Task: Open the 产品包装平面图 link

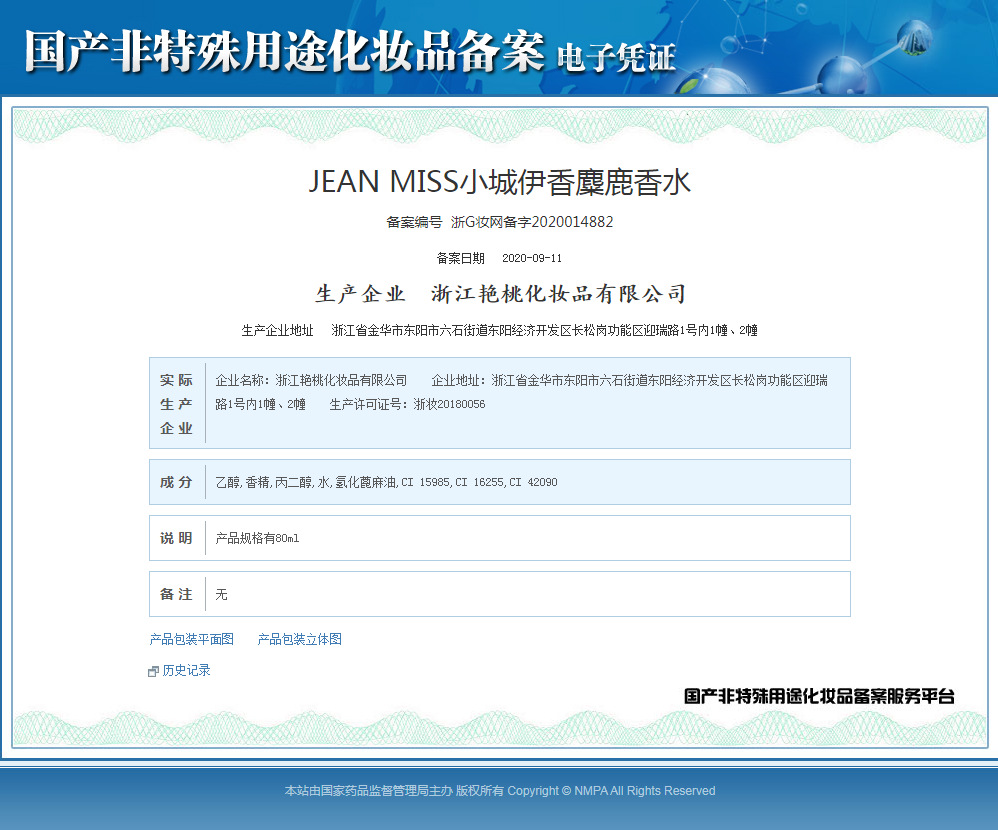Action: tap(191, 639)
